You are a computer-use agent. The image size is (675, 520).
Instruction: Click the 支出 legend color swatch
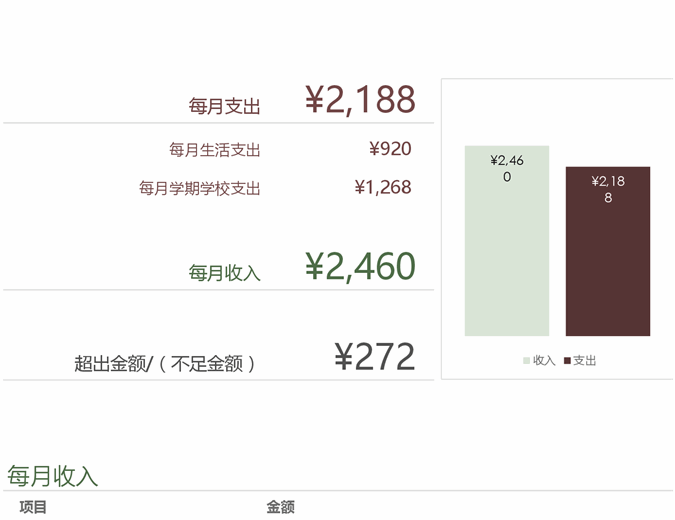[567, 361]
